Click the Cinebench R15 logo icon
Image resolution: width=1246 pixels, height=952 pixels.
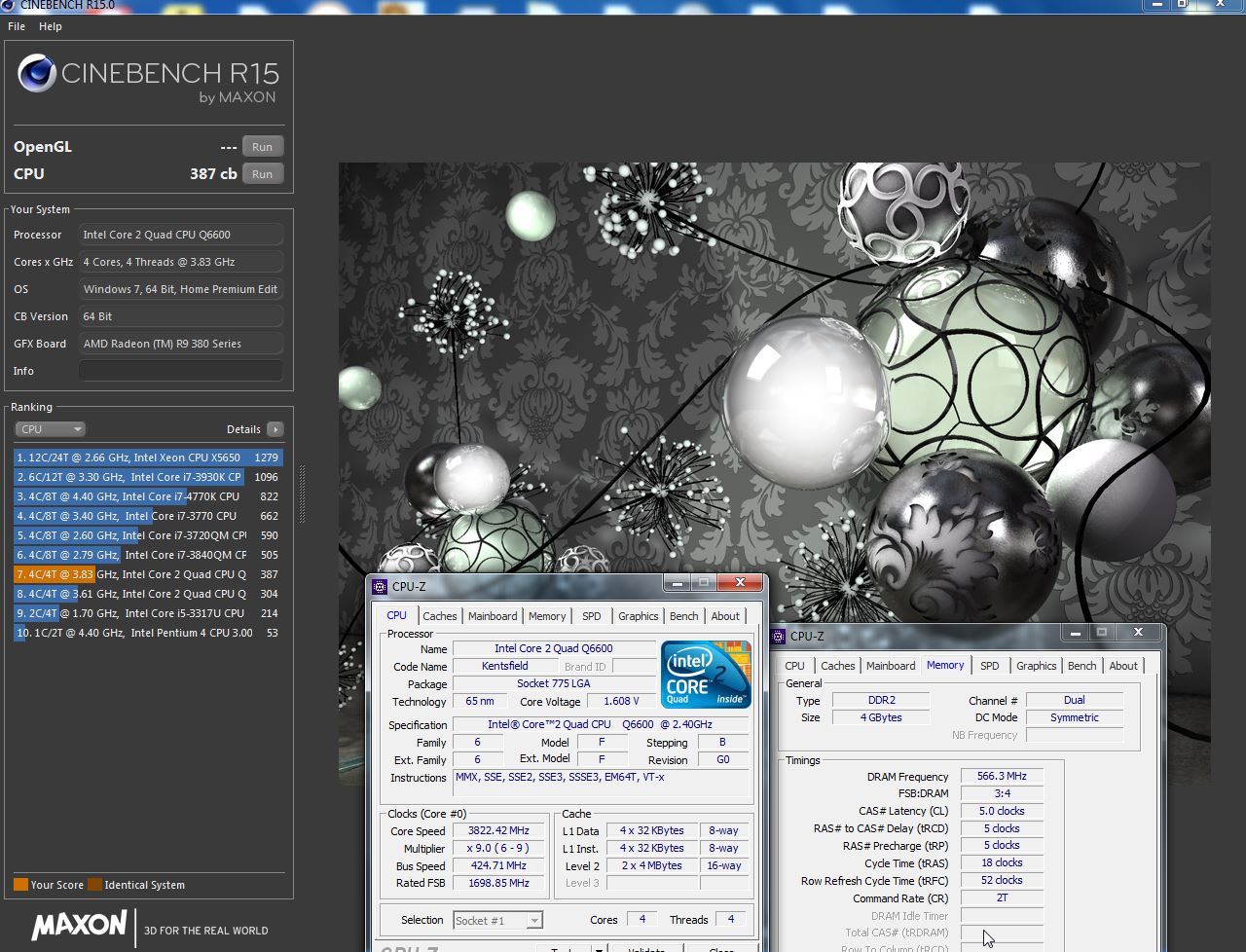(37, 74)
